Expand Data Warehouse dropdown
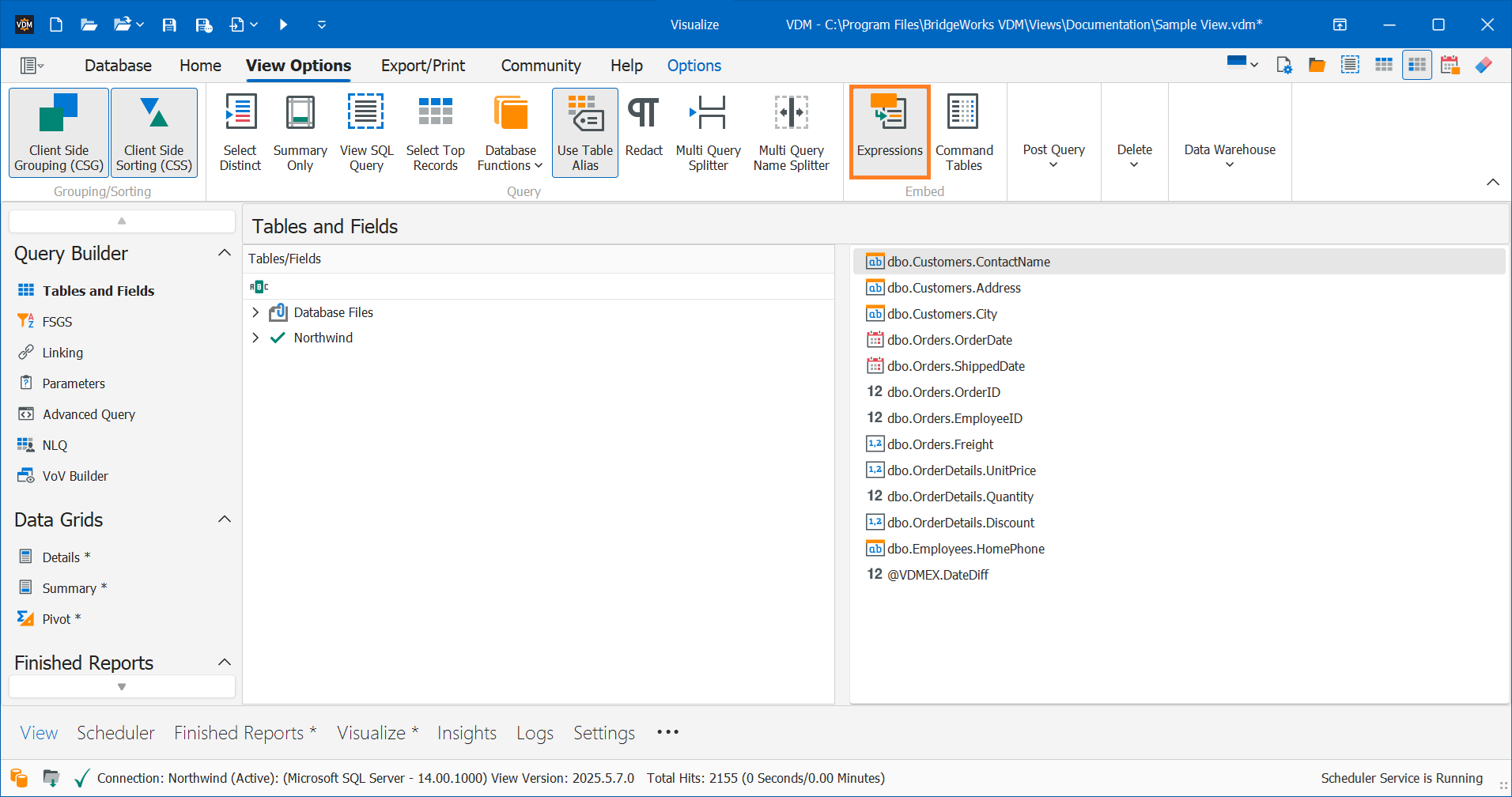This screenshot has height=797, width=1512. click(x=1230, y=156)
